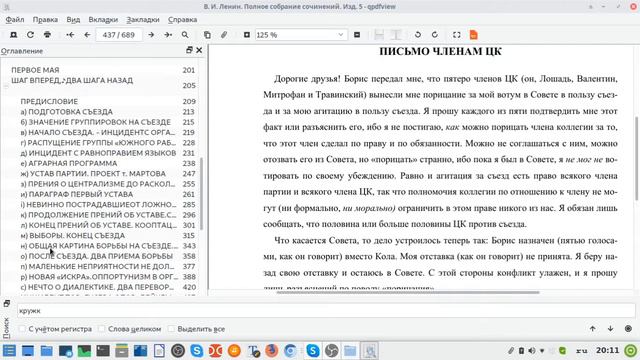Enable the Слова целиком checkbox
640x360 pixels.
(x=102, y=329)
